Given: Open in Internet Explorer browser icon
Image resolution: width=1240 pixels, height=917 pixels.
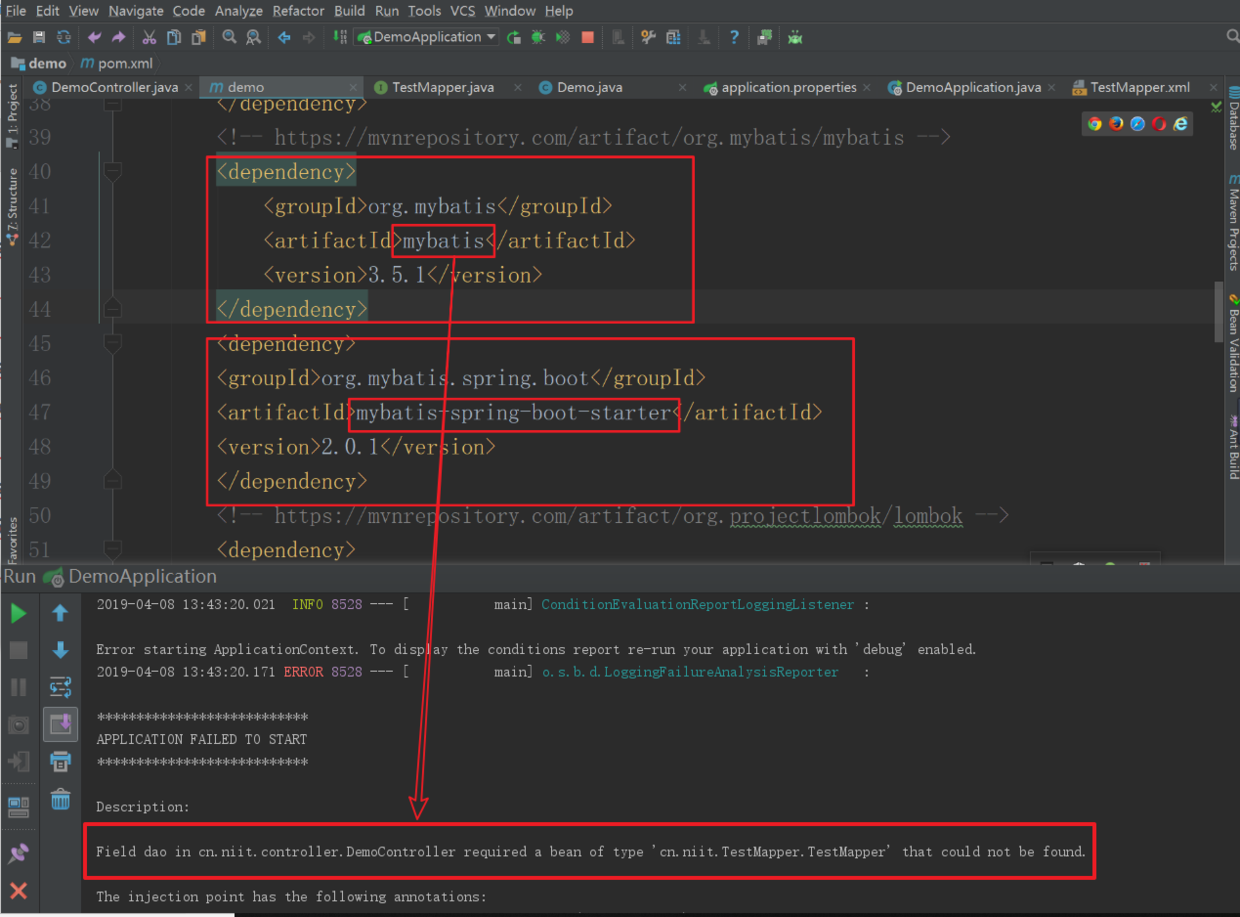Looking at the screenshot, I should 1181,124.
